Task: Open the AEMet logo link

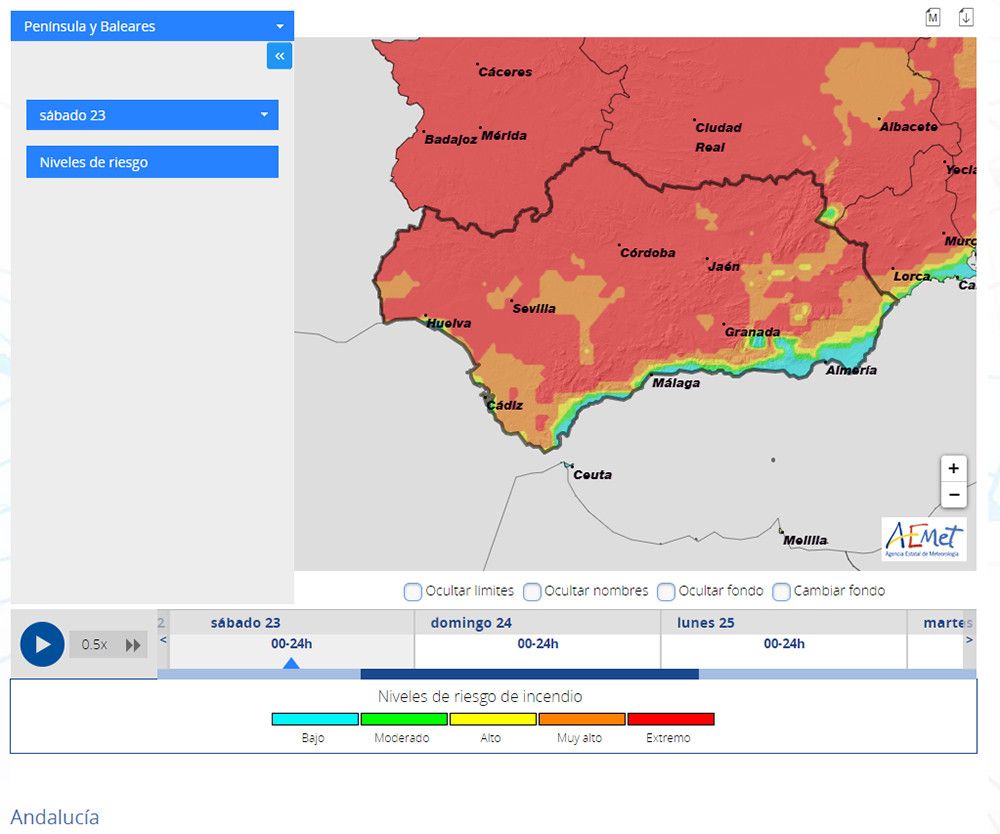Action: [923, 539]
